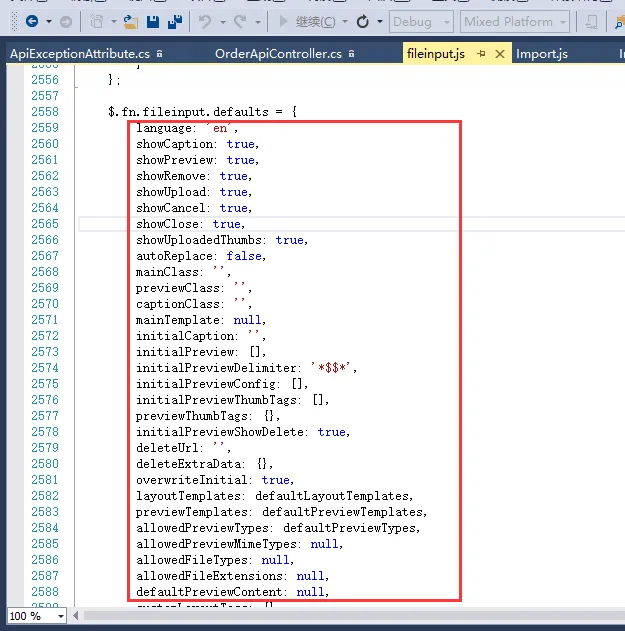Switch to the ApiExceptionAttribute.cs tab
The image size is (625, 631).
click(x=80, y=54)
